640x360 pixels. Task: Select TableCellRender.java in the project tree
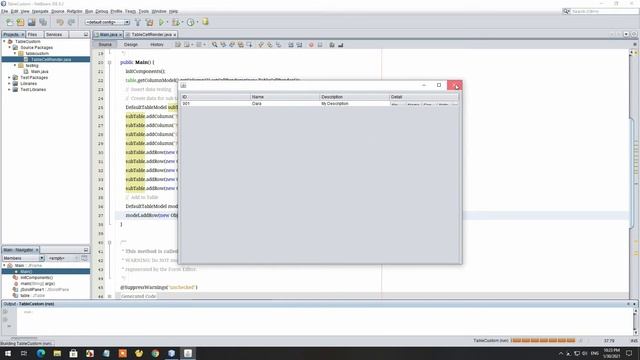click(51, 59)
